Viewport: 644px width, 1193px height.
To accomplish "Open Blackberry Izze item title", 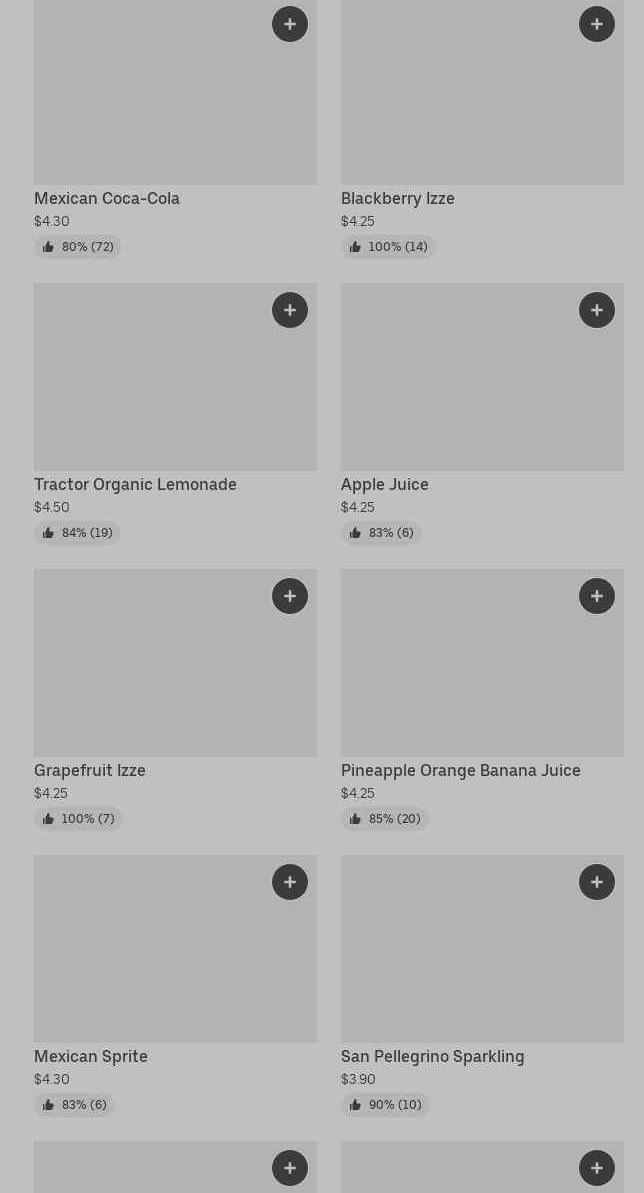I will pyautogui.click(x=398, y=199).
